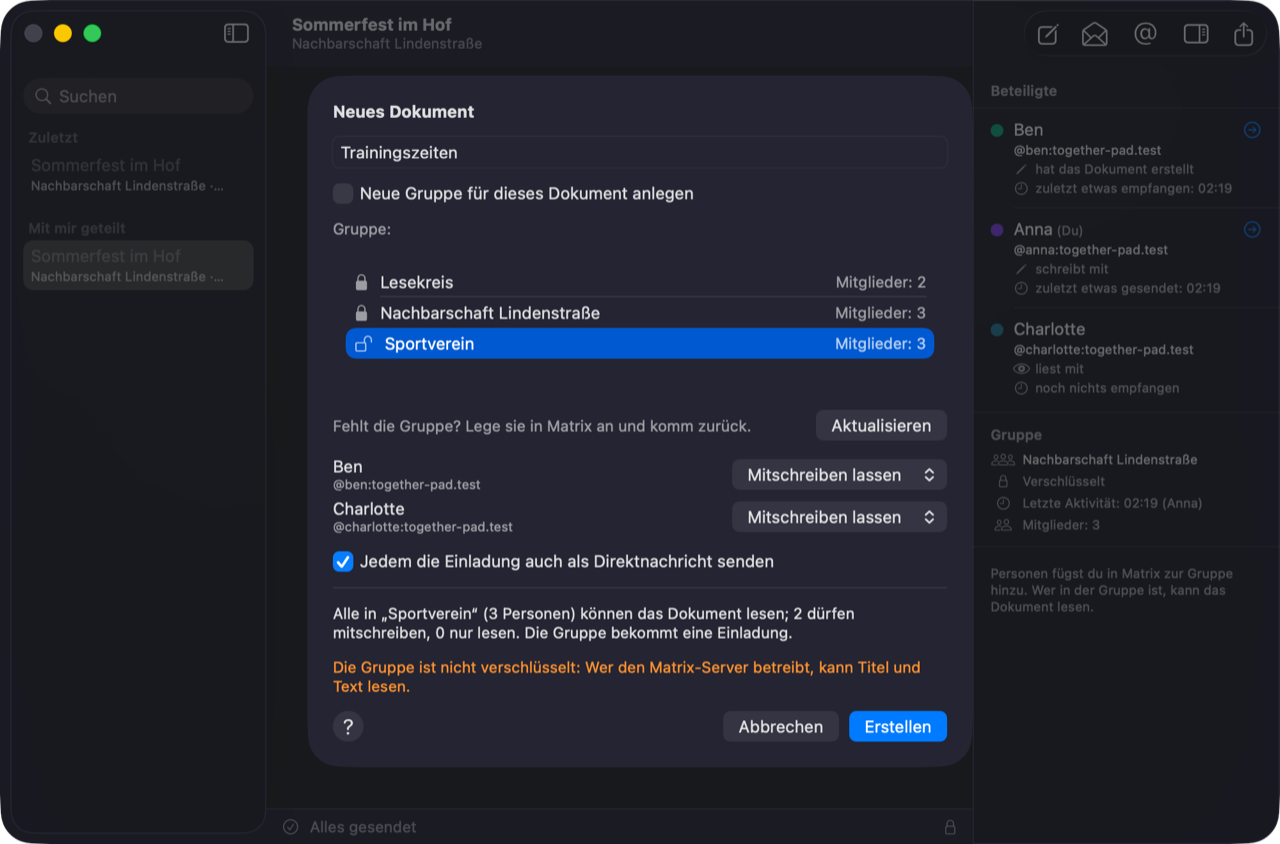Screen dimensions: 1280x844
Task: Click the pencil icon under Anna
Action: pyautogui.click(x=1021, y=269)
